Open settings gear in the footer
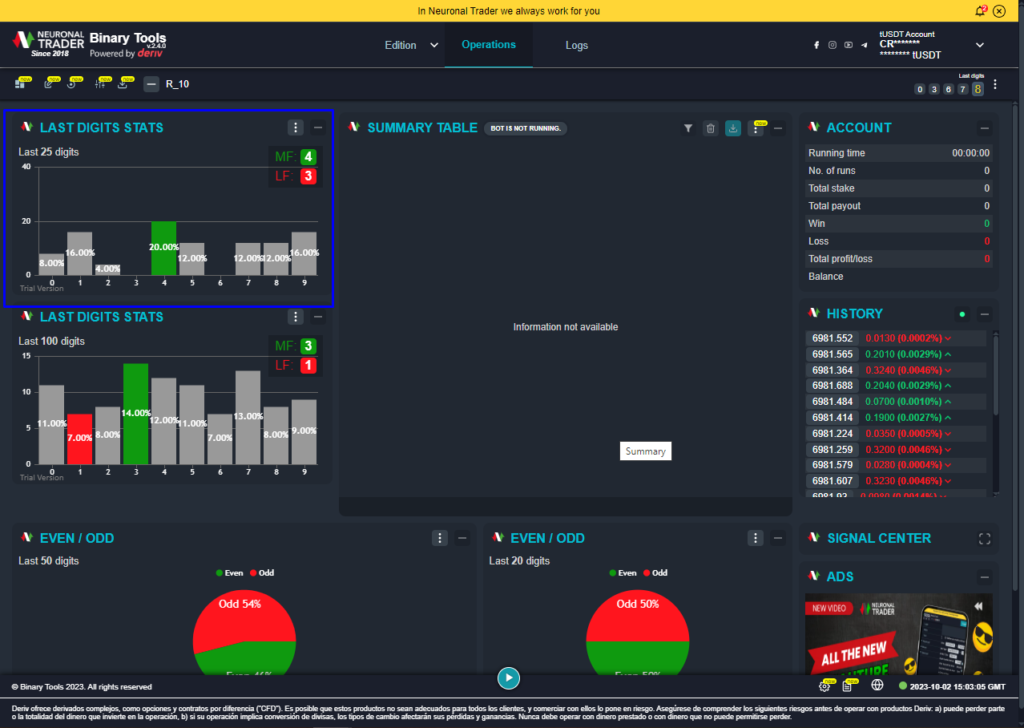 tap(824, 686)
